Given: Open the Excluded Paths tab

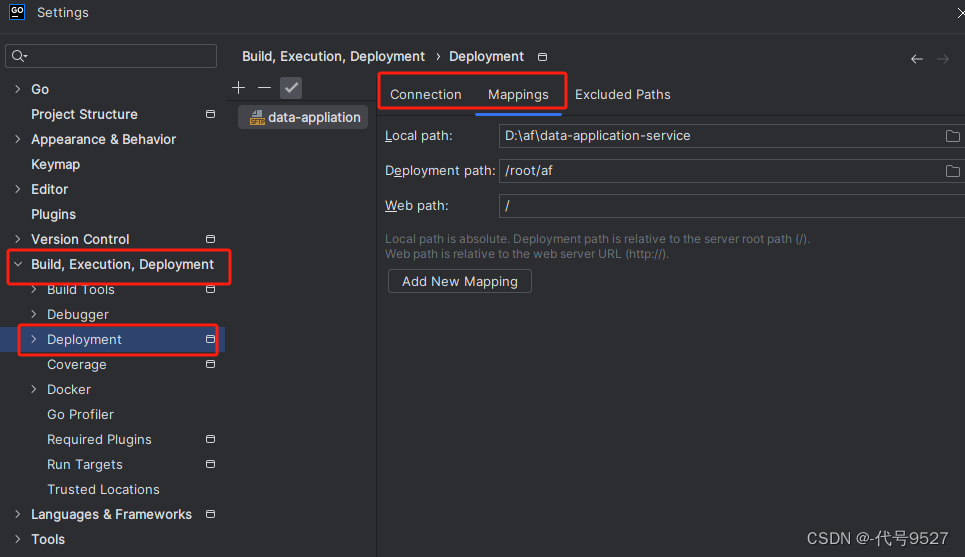Looking at the screenshot, I should coord(622,95).
